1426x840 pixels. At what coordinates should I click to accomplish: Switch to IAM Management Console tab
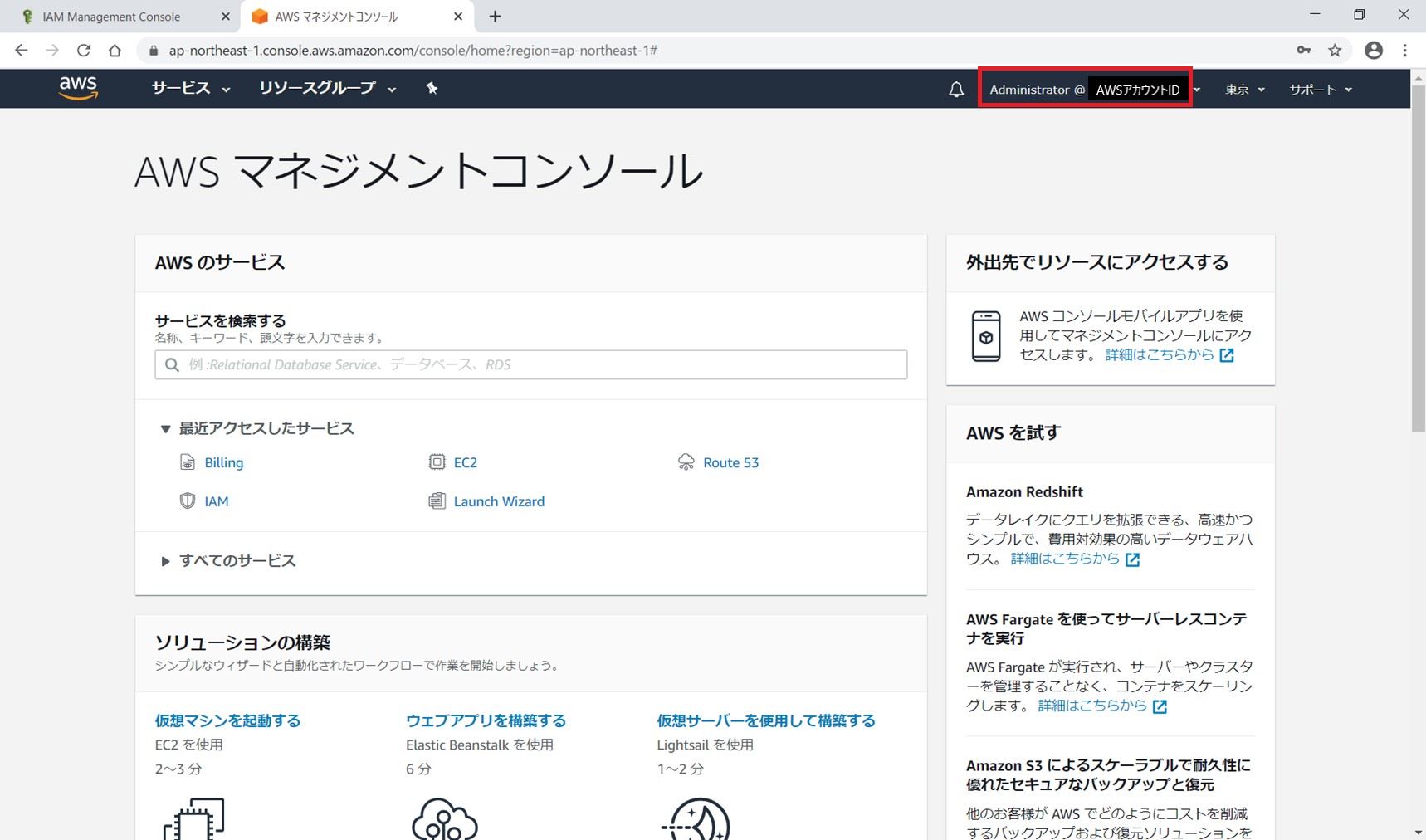tap(120, 17)
